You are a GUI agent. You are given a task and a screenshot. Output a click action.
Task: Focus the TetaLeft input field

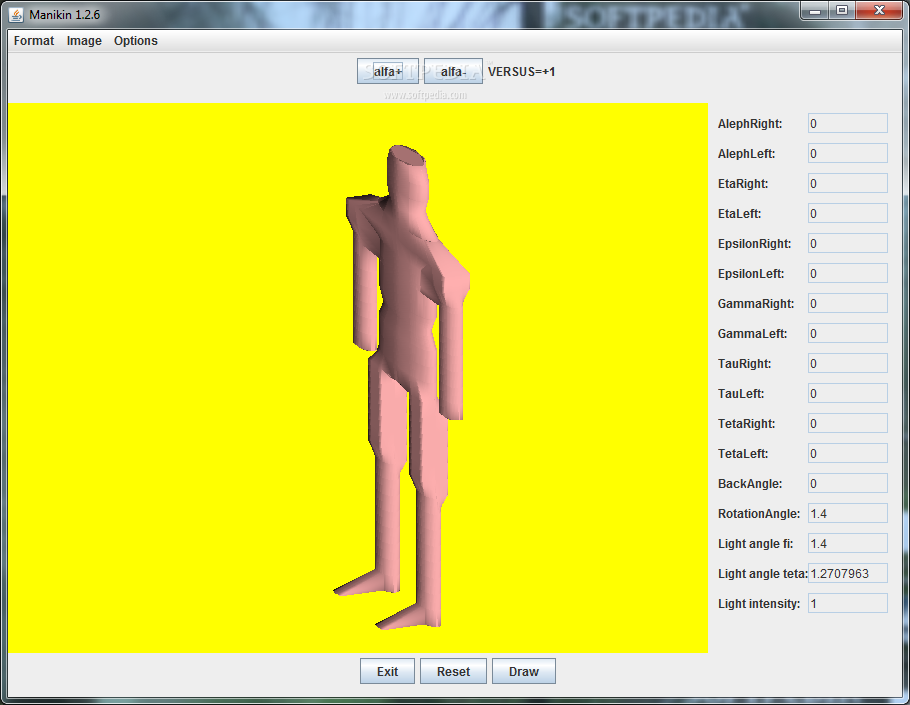click(848, 454)
